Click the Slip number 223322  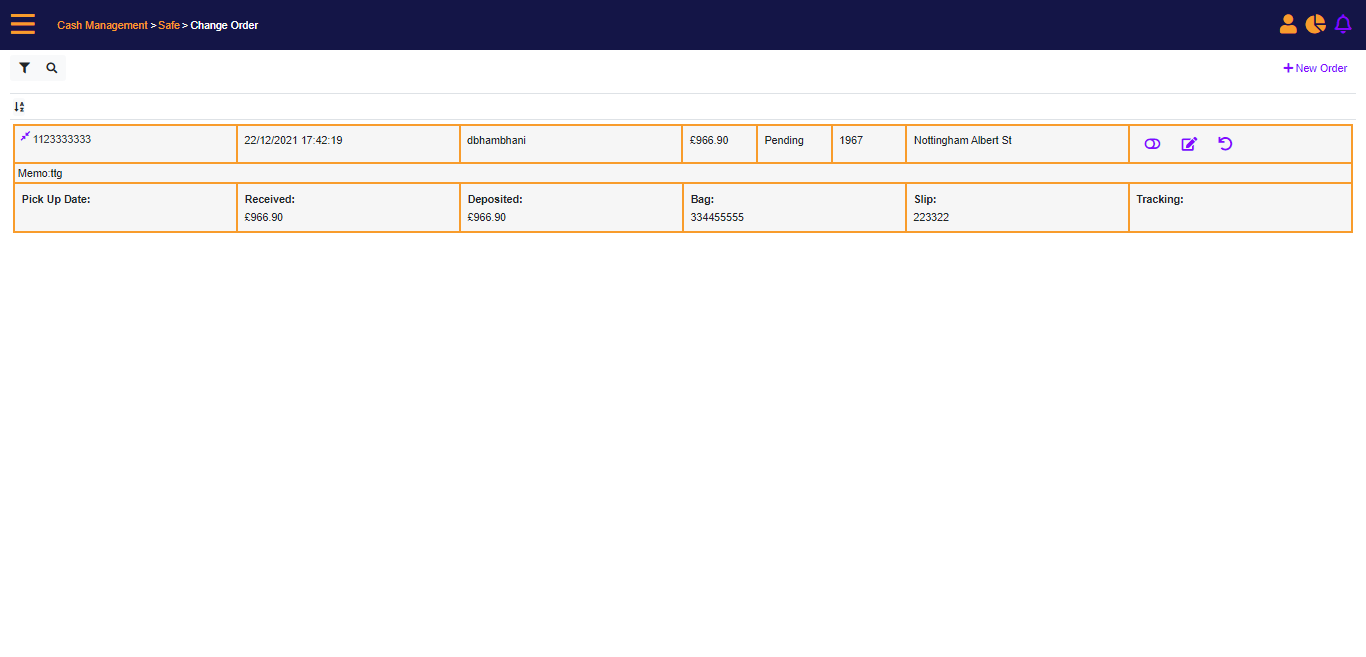(x=931, y=217)
